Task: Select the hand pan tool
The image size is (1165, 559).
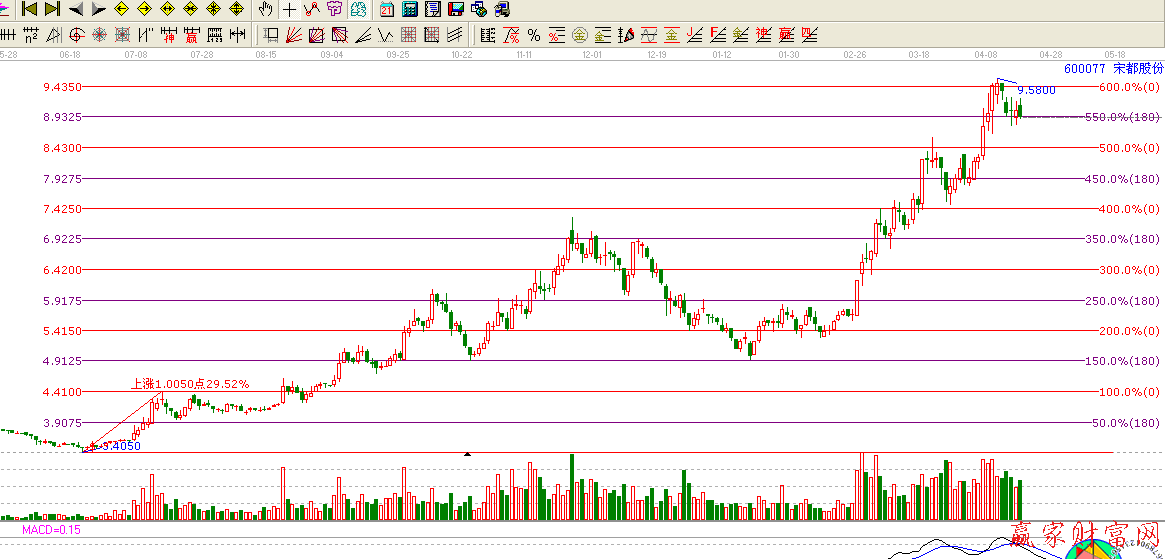Action: (x=265, y=9)
